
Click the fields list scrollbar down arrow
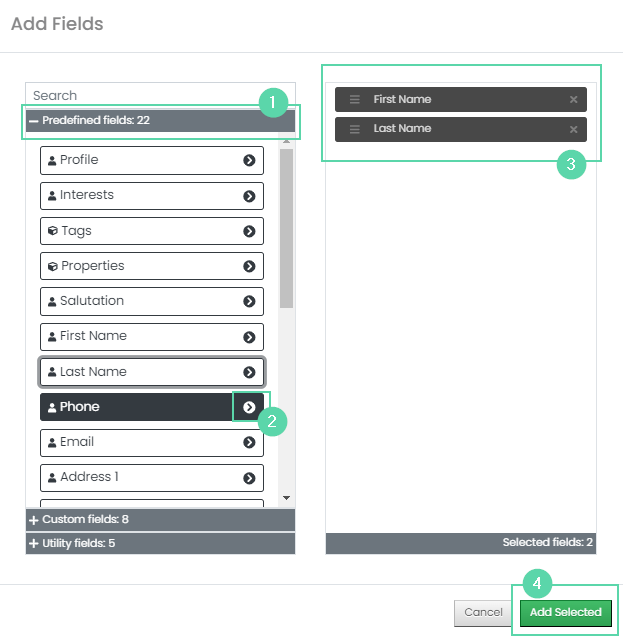click(286, 498)
